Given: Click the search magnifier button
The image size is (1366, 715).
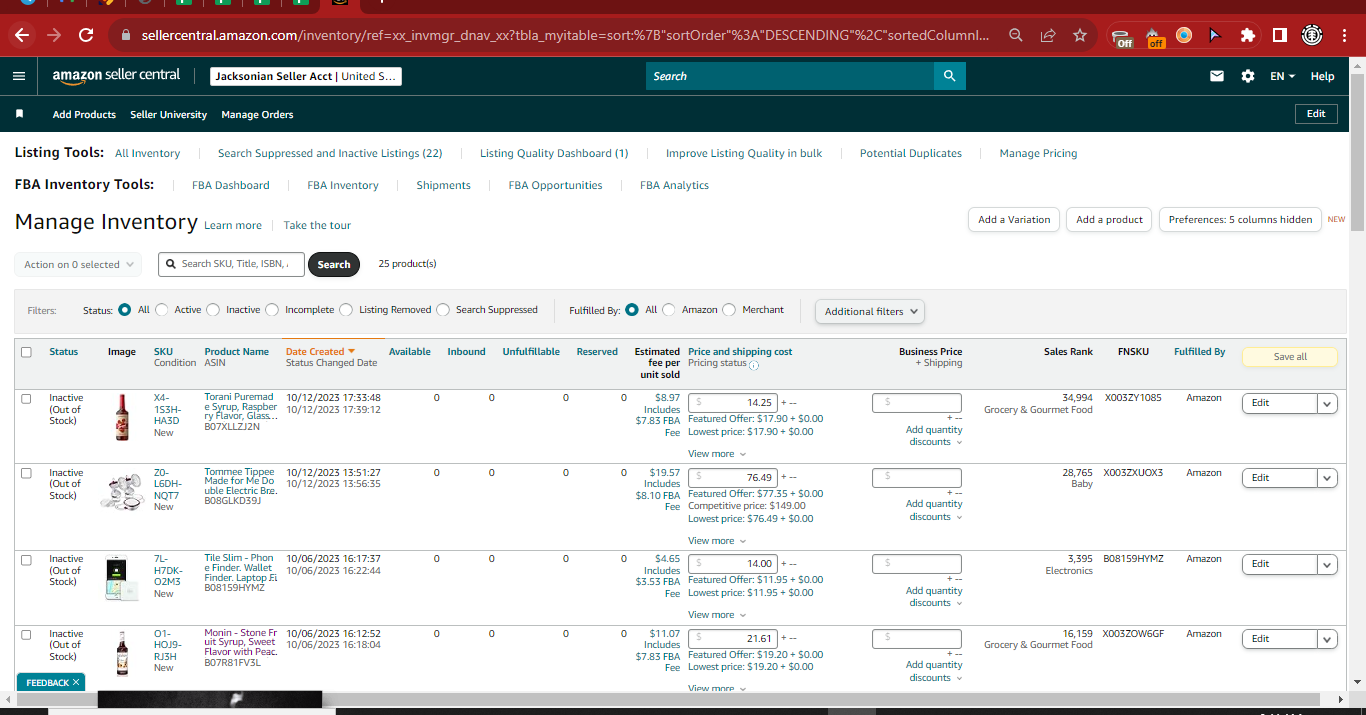Looking at the screenshot, I should pos(950,76).
